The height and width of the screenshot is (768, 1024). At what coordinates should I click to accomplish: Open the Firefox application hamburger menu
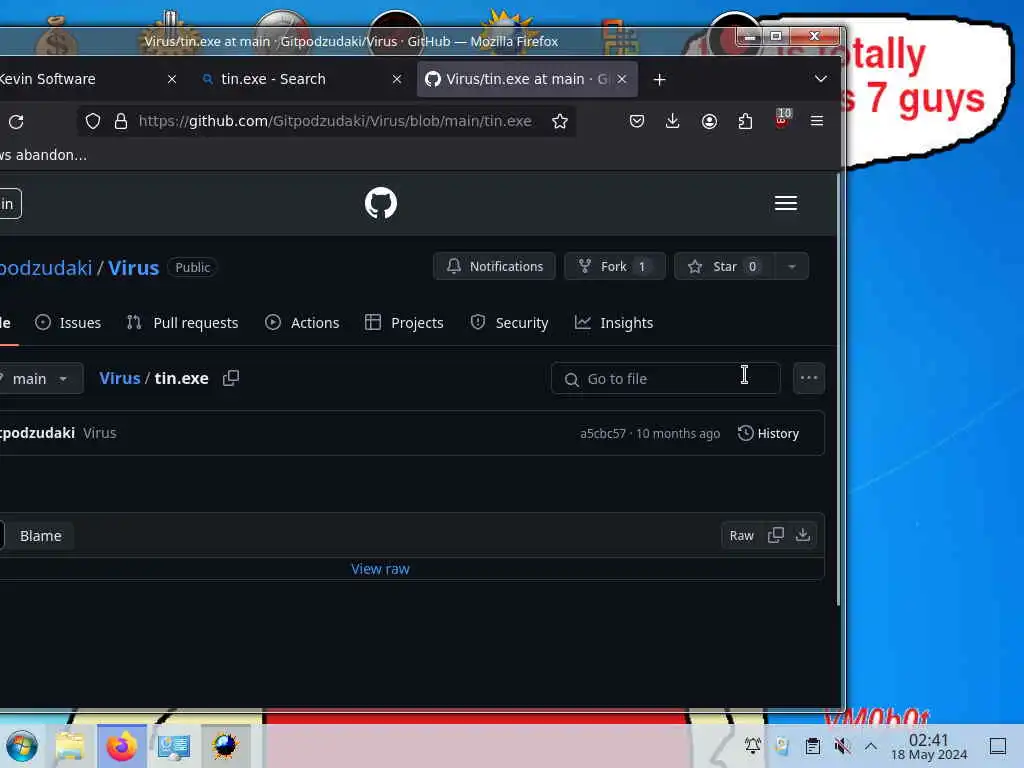(x=817, y=121)
